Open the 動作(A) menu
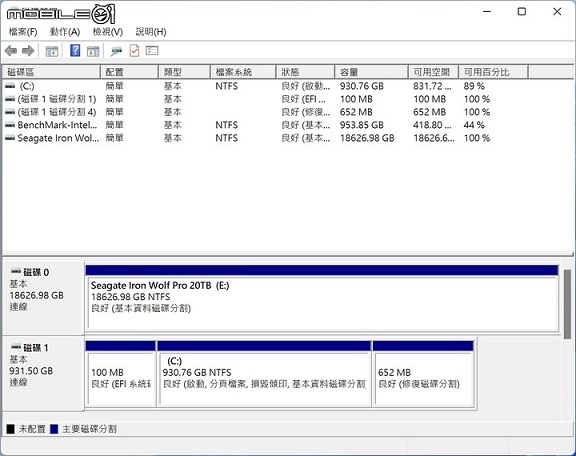The image size is (576, 456). coord(65,32)
